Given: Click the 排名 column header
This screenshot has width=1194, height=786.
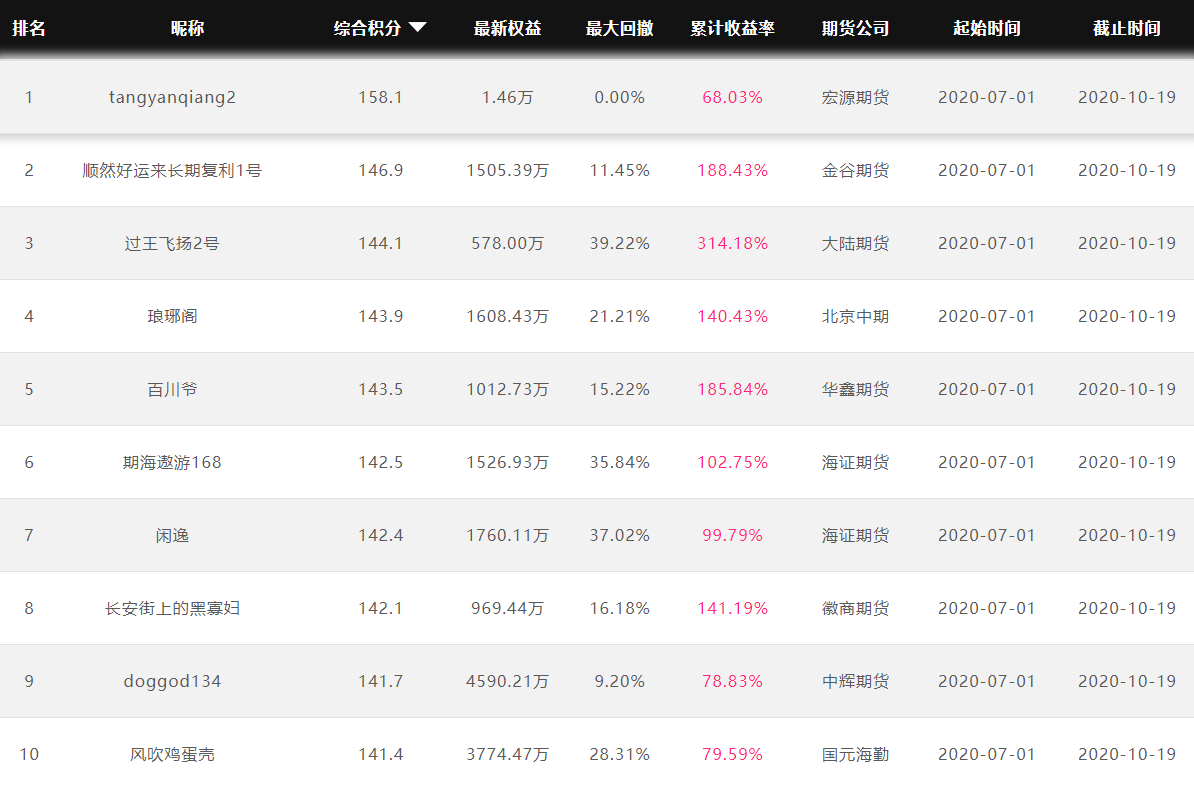Looking at the screenshot, I should tap(29, 28).
